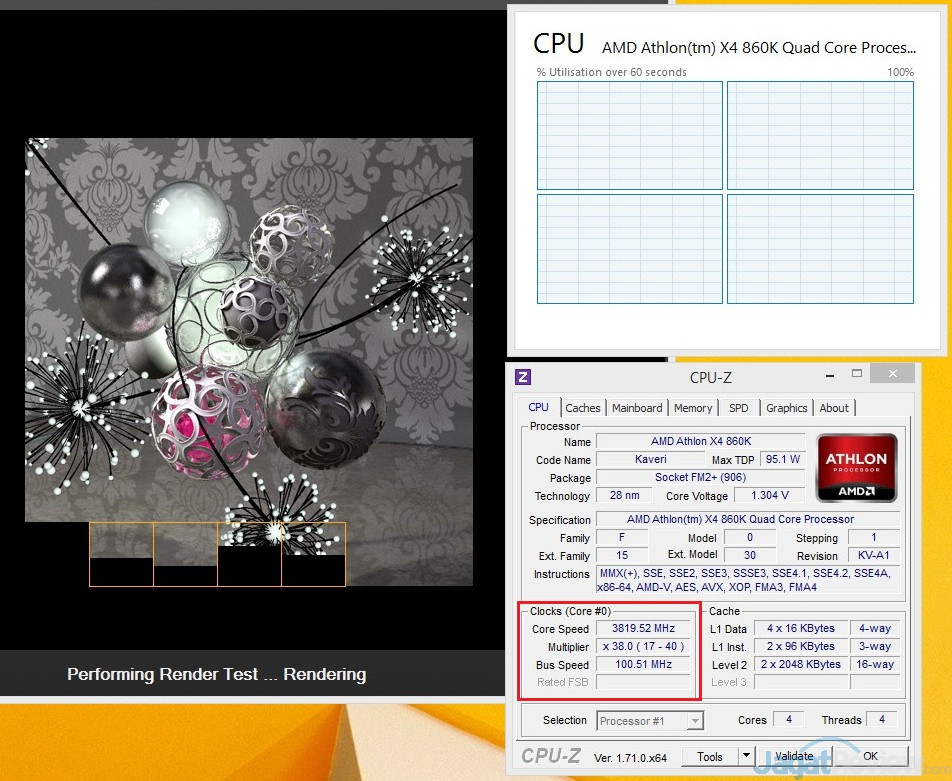Click the bottom-right CPU utilisation graph
The width and height of the screenshot is (952, 781).
pos(820,248)
